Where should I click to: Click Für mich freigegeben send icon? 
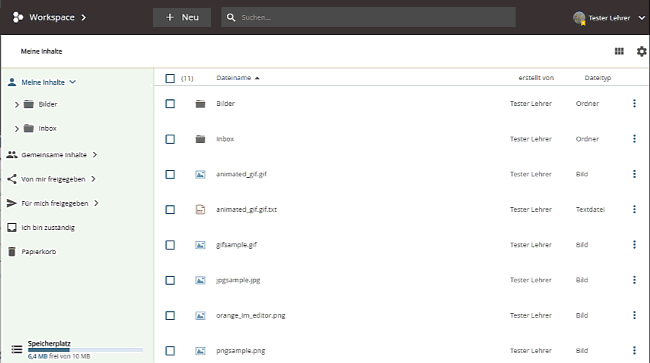(x=12, y=203)
